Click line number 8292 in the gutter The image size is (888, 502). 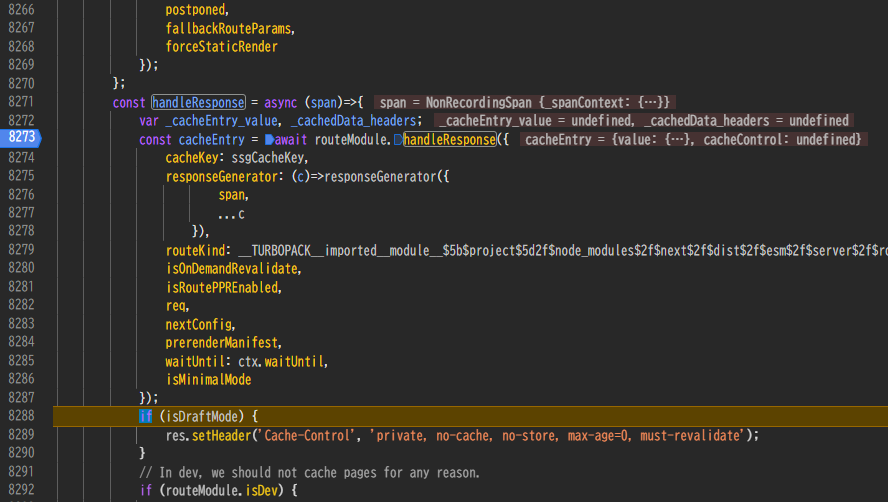21,490
